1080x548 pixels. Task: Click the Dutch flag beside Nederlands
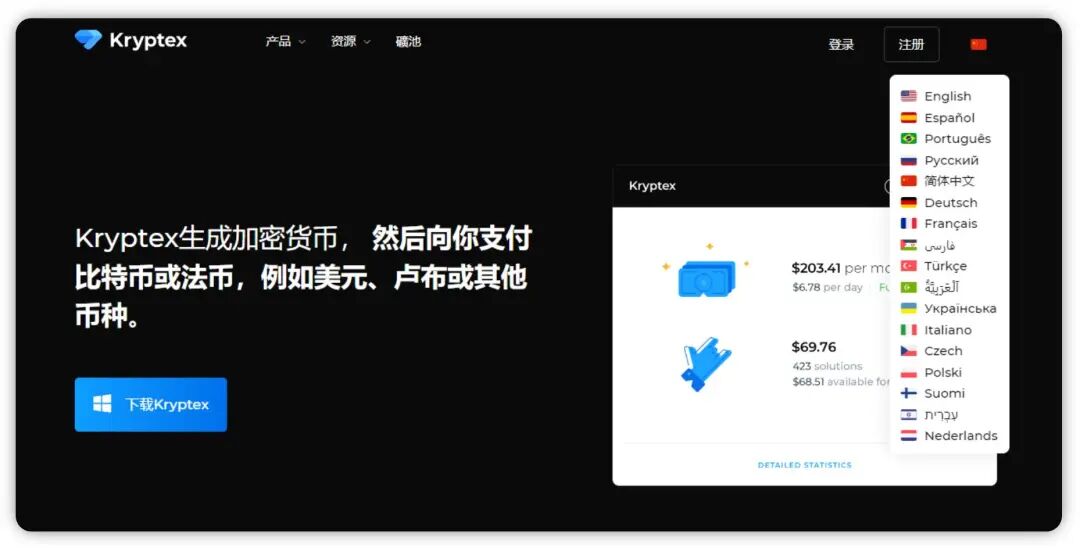pyautogui.click(x=908, y=436)
